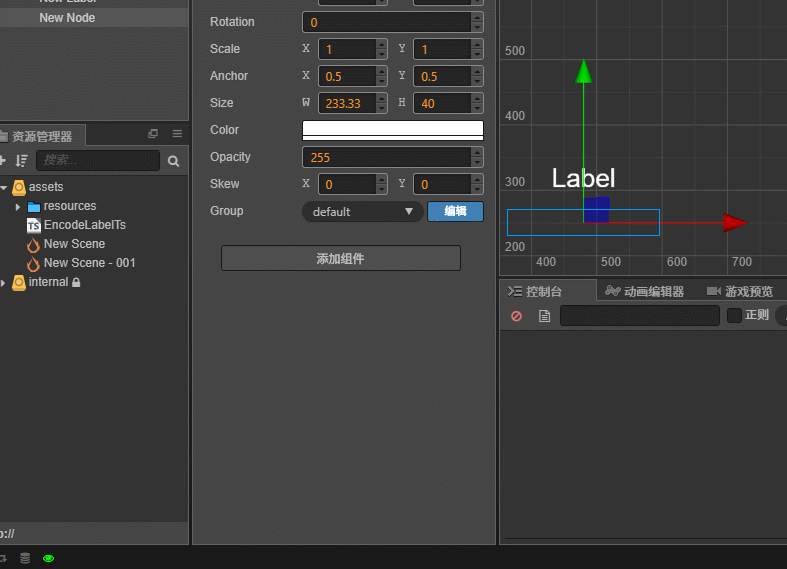
Task: Click the plus create-asset icon
Action: 3,161
